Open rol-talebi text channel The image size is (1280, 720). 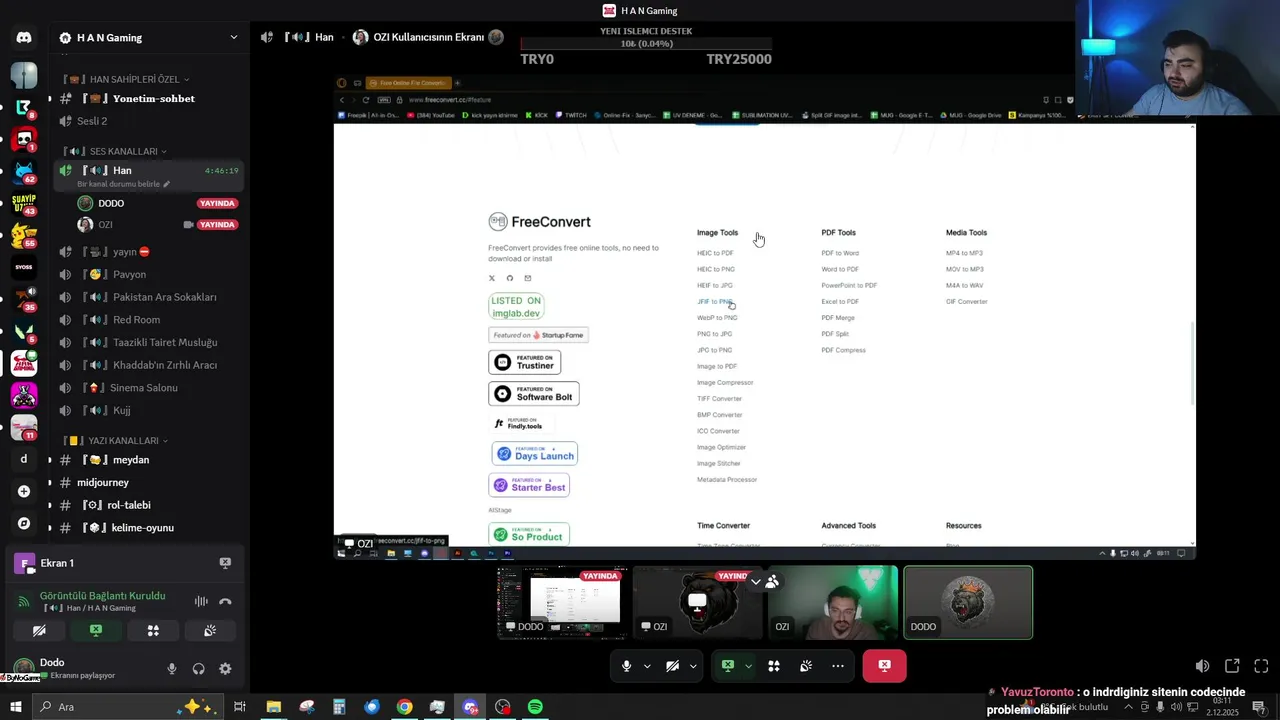point(150,505)
